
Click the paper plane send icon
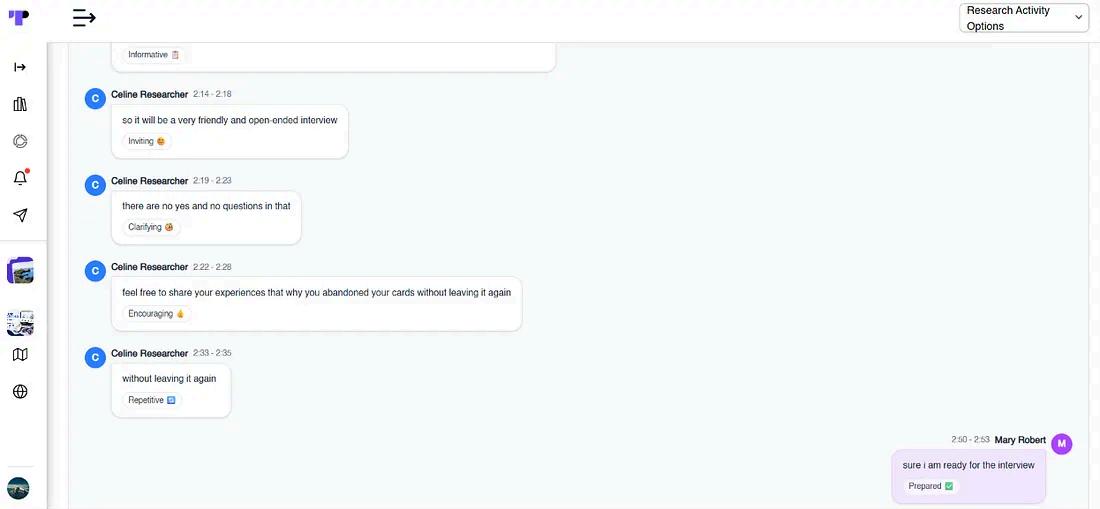coord(20,215)
